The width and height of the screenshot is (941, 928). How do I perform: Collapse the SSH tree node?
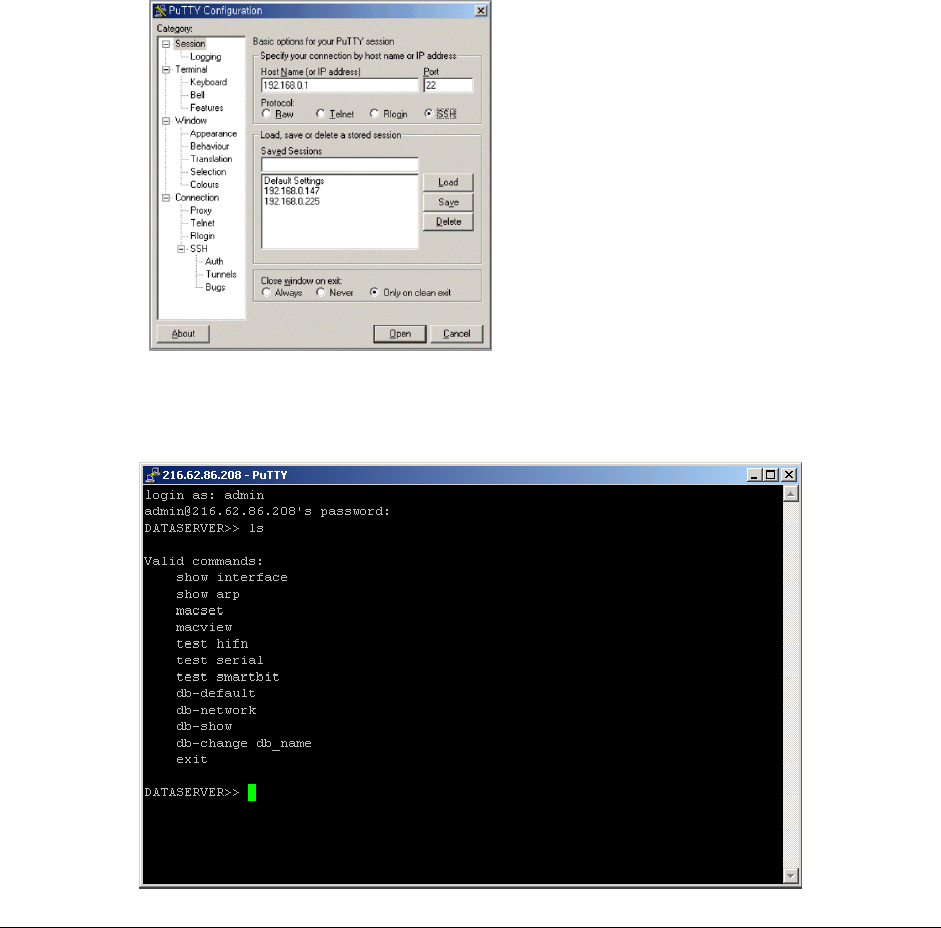(x=181, y=249)
